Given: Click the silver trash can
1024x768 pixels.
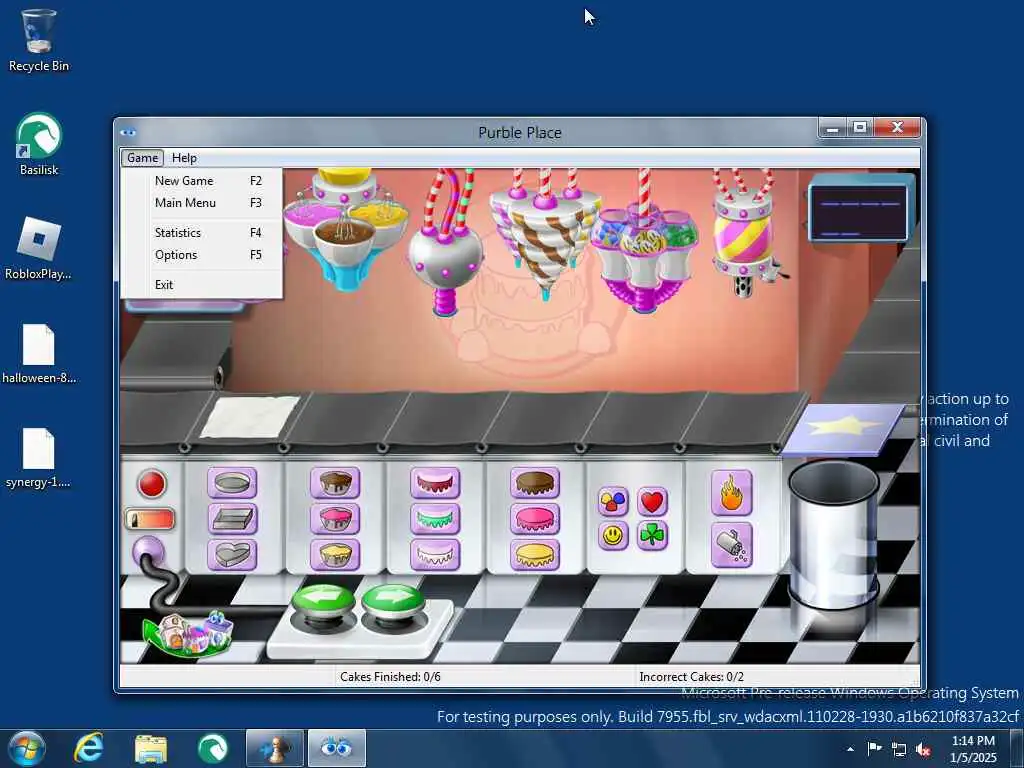Looking at the screenshot, I should tap(834, 534).
